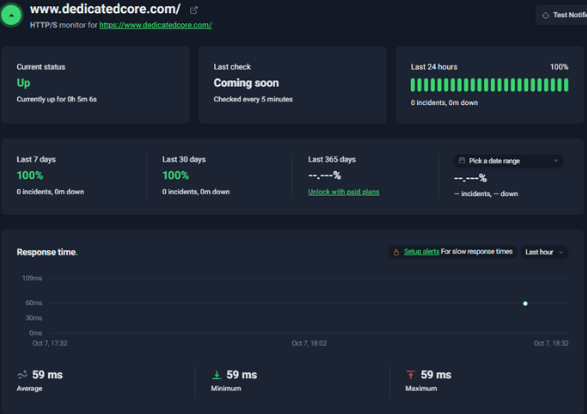Click the Response time heading
The height and width of the screenshot is (414, 587).
[x=47, y=252]
